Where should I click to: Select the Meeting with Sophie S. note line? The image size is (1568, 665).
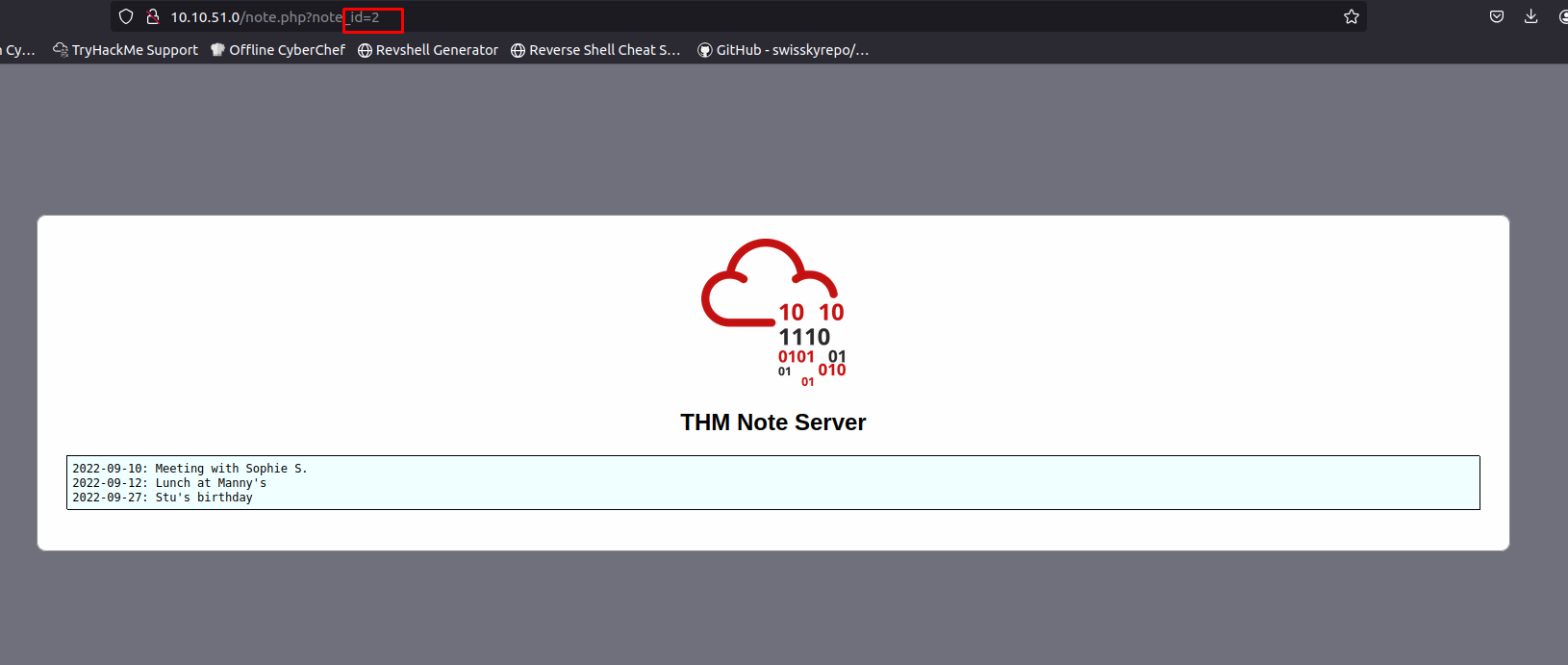190,469
